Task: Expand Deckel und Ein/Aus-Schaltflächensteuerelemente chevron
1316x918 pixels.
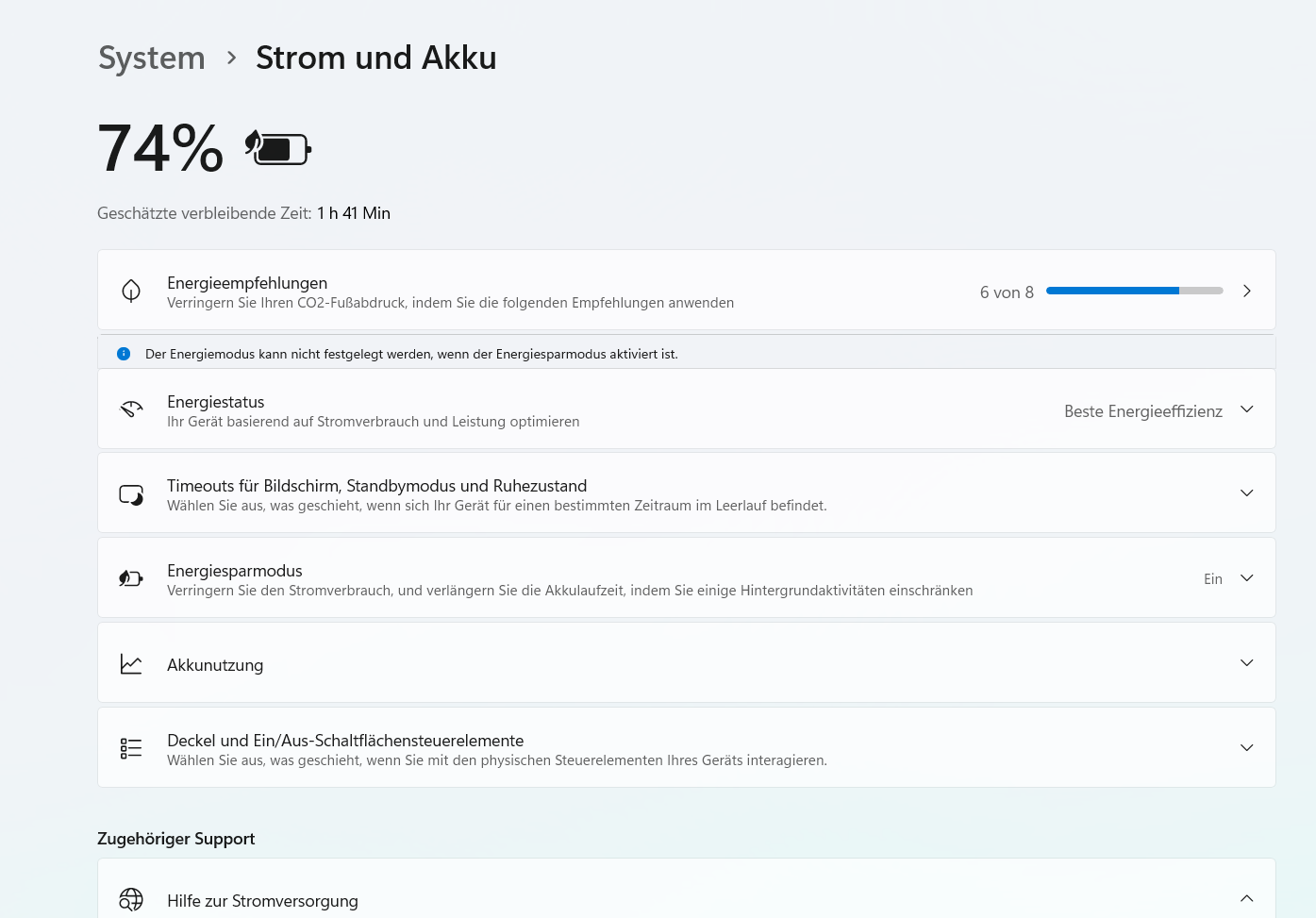Action: pos(1246,748)
